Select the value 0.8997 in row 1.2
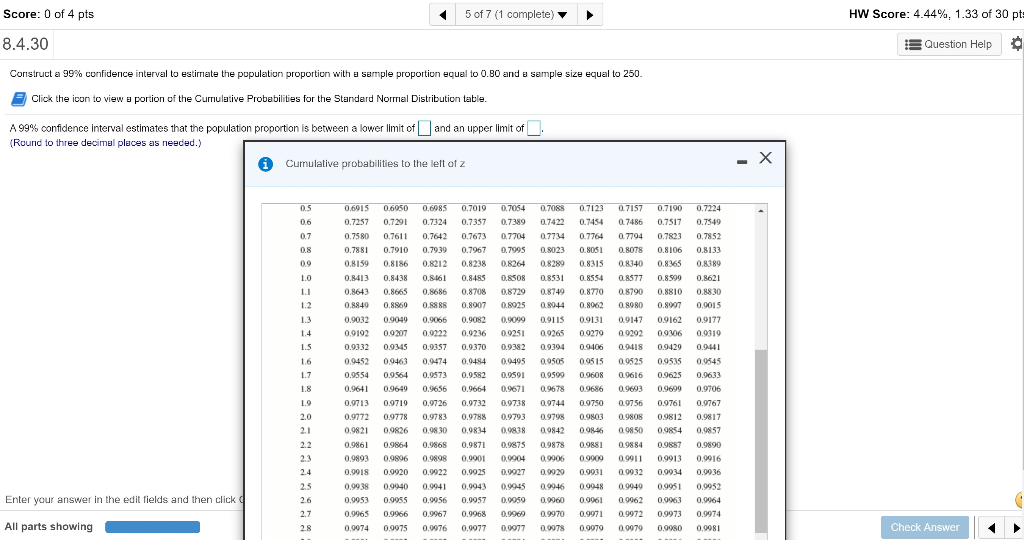Viewport: 1024px width, 540px height. [x=669, y=305]
